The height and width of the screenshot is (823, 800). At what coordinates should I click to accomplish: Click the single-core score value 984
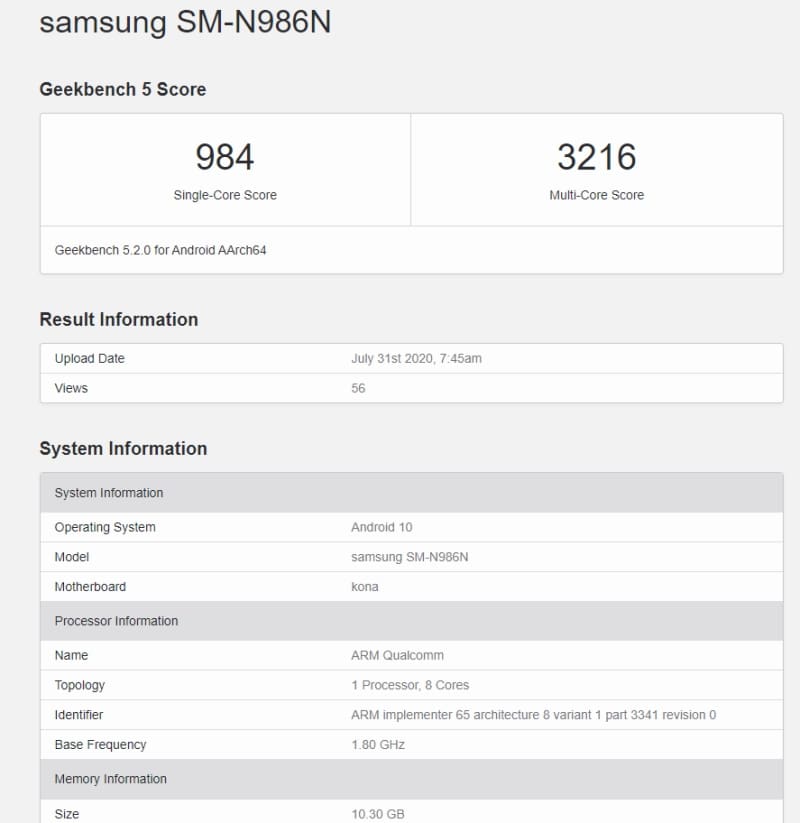tap(225, 157)
